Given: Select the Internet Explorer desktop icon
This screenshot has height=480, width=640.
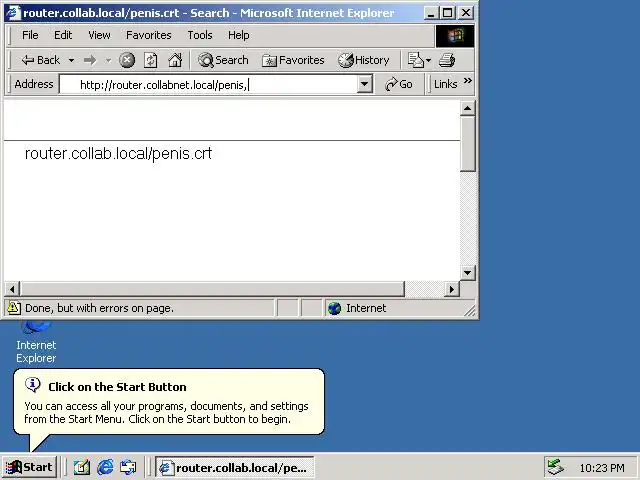Looking at the screenshot, I should [x=36, y=342].
